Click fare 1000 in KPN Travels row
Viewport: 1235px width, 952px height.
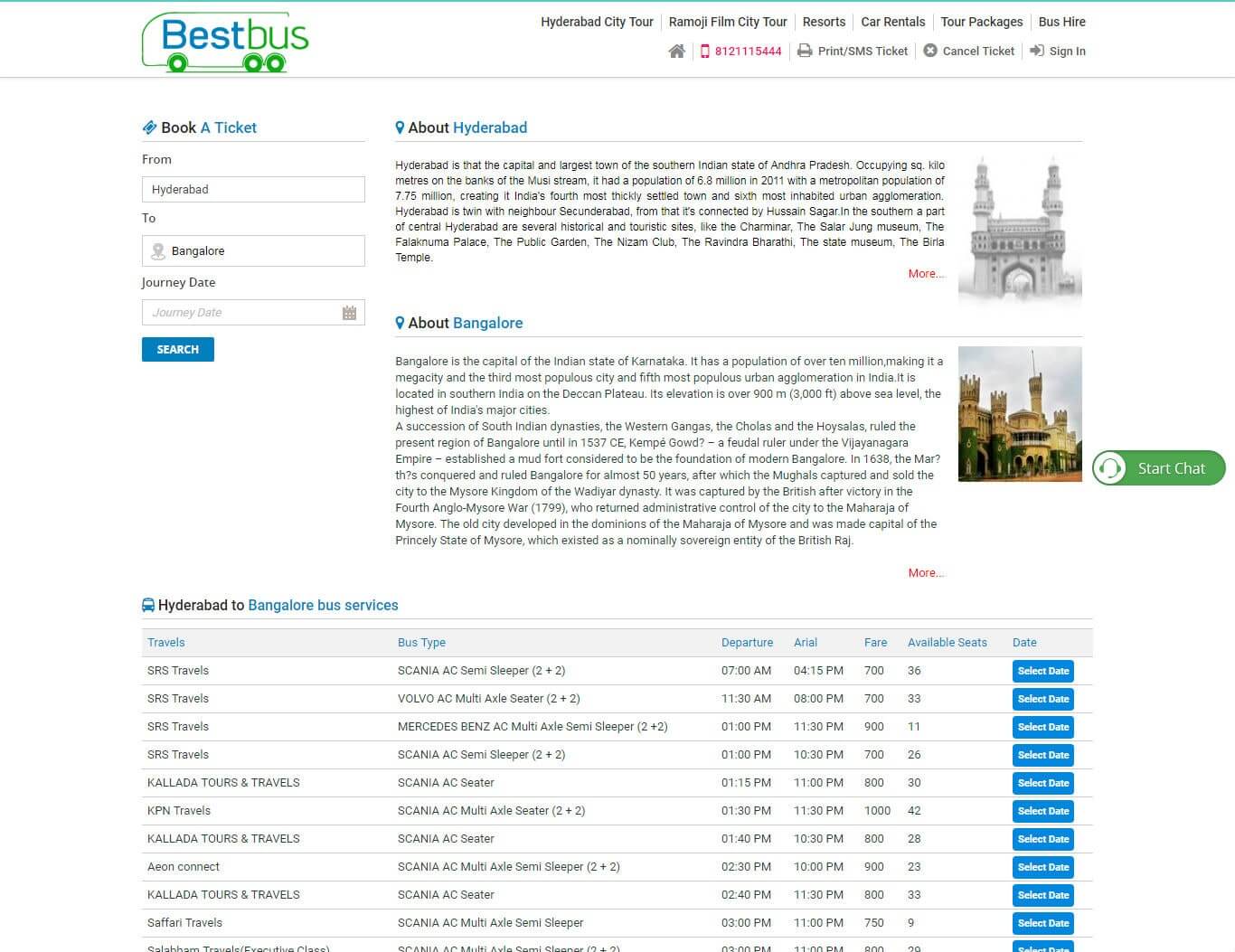[x=877, y=811]
